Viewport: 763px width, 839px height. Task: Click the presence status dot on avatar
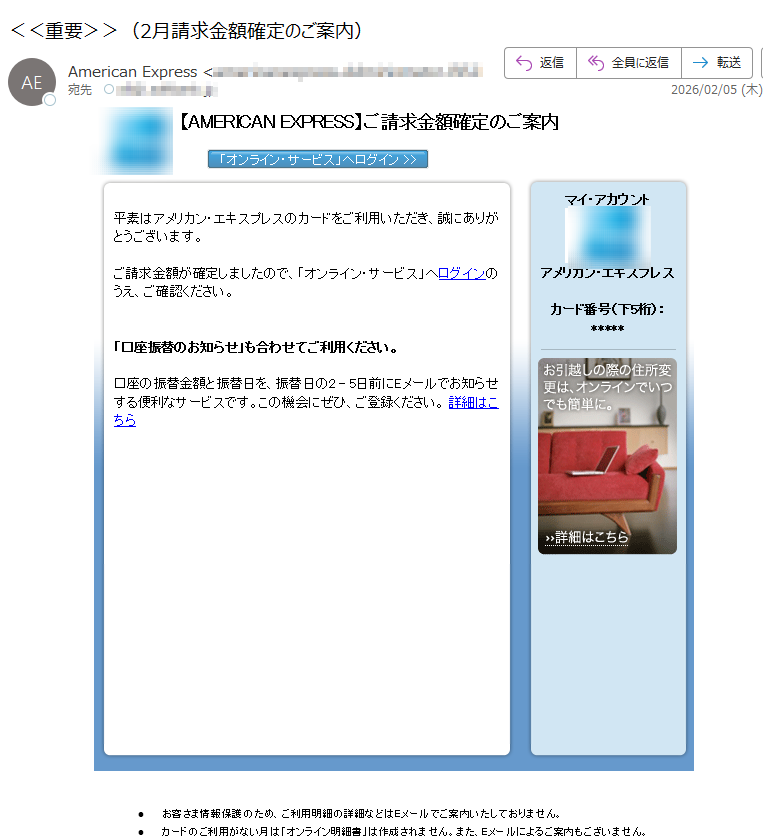(50, 100)
